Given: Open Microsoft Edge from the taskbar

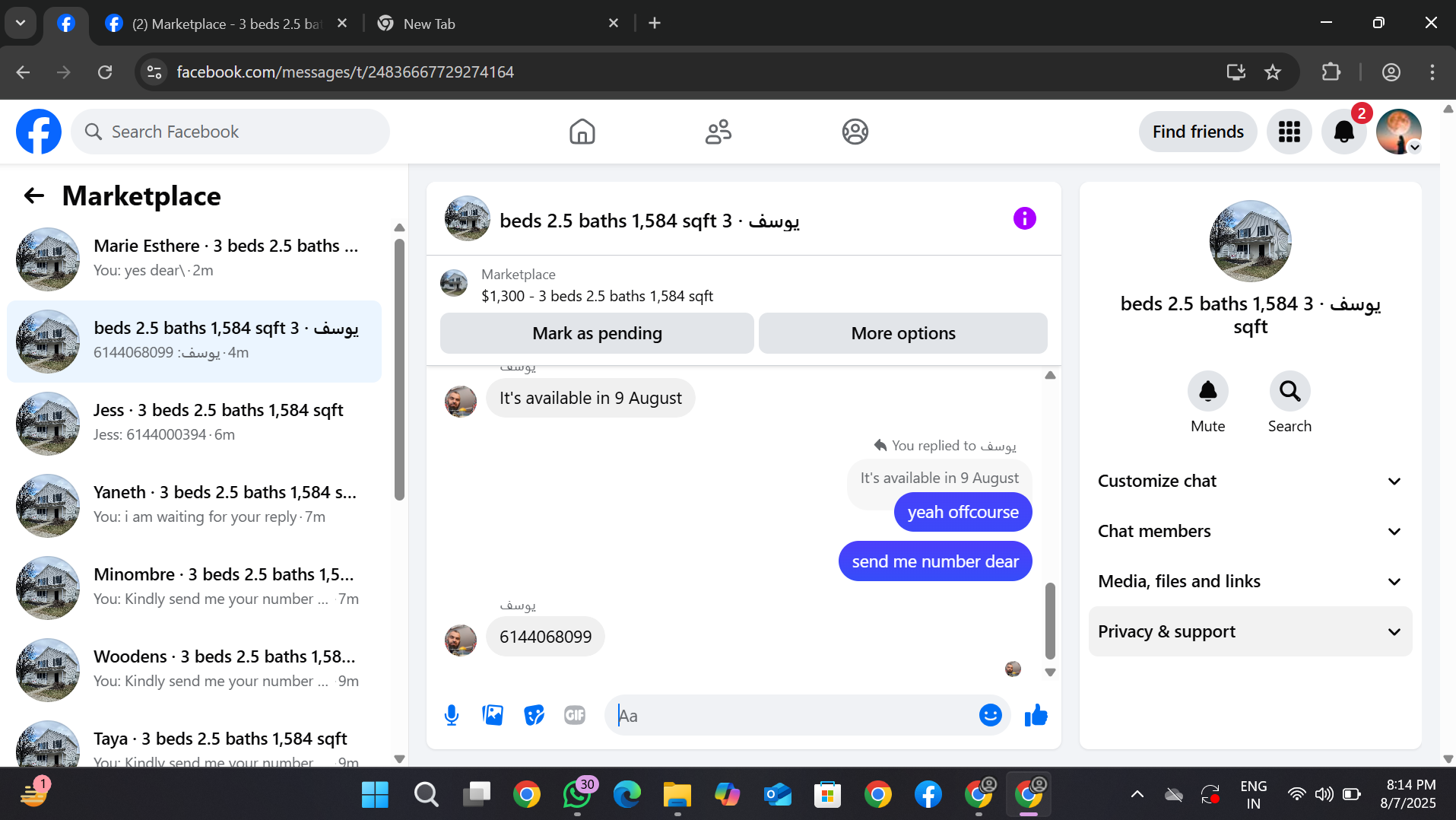Looking at the screenshot, I should point(626,795).
